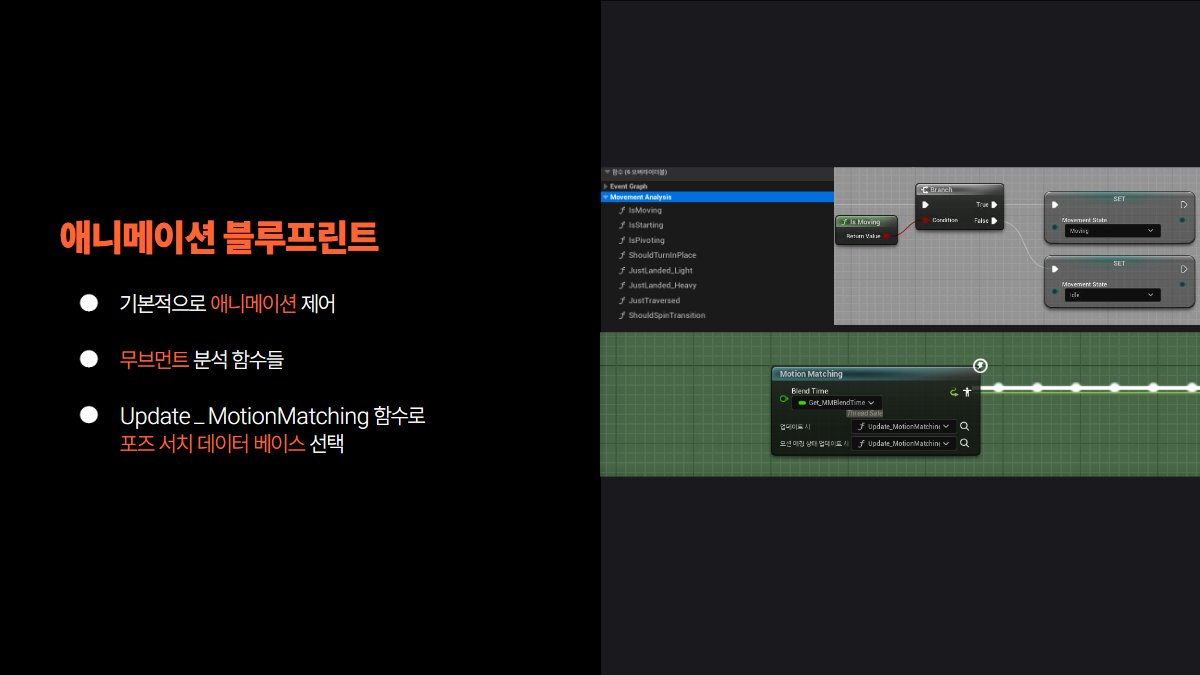1200x675 pixels.
Task: Select the IsPivoting function
Action: pyautogui.click(x=646, y=240)
